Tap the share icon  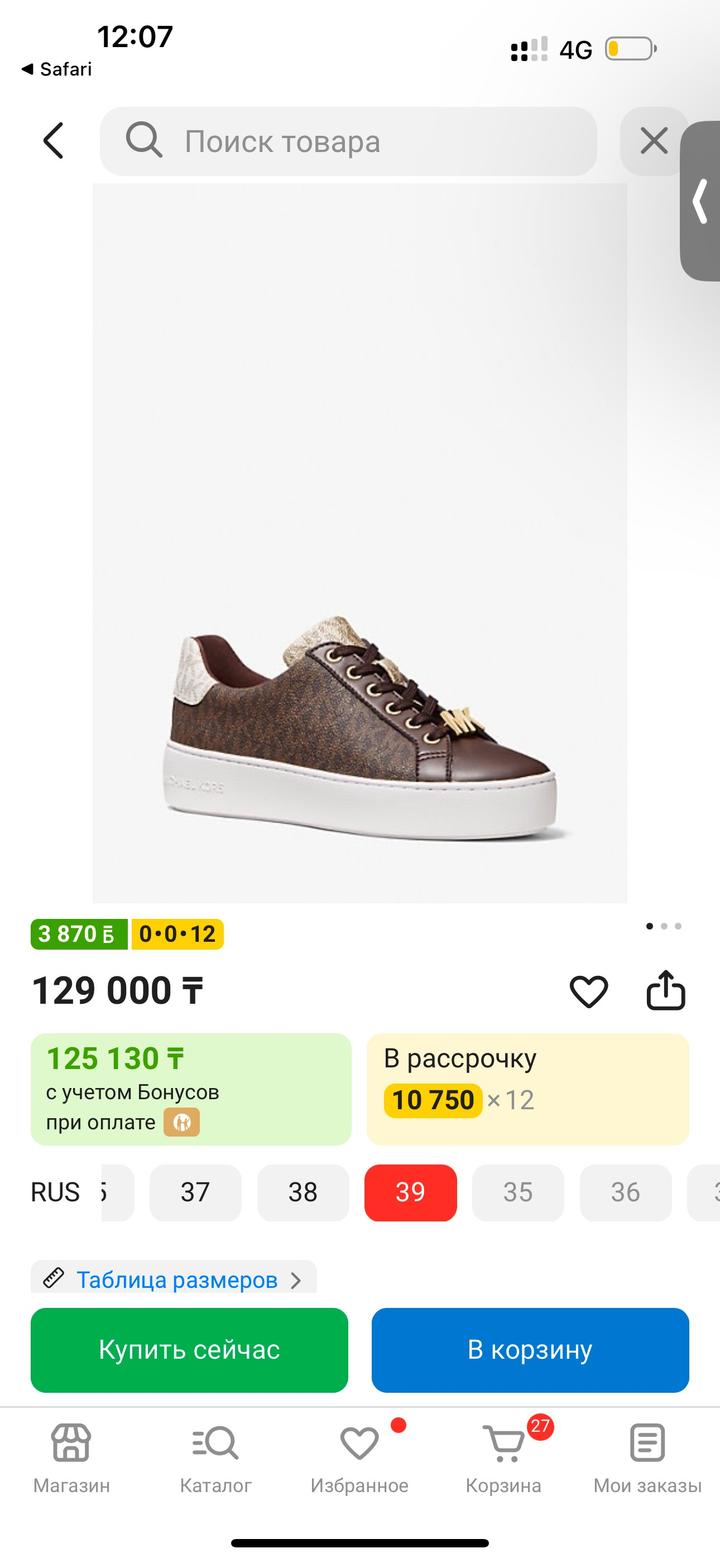coord(665,991)
